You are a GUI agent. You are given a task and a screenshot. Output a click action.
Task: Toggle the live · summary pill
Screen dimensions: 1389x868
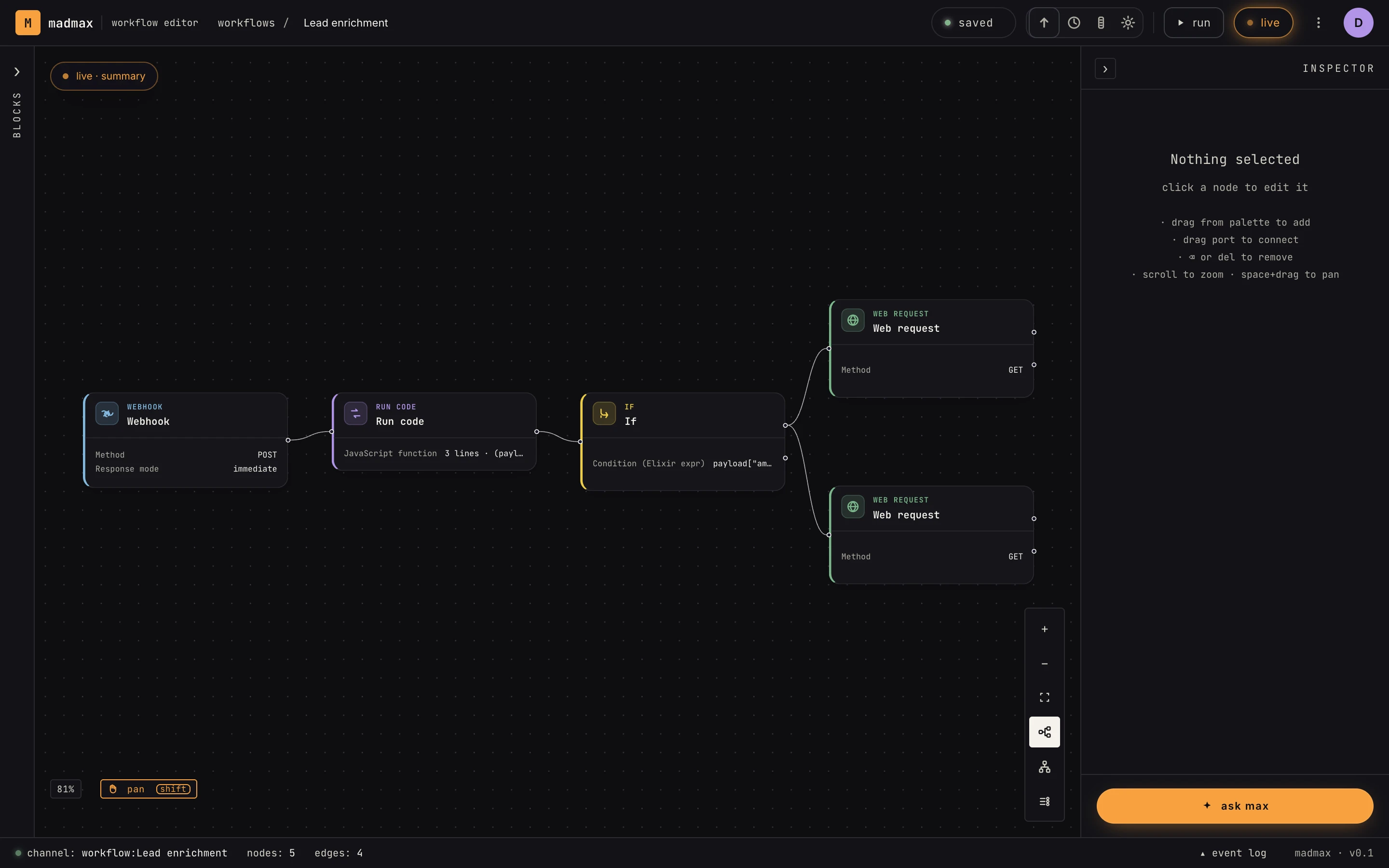pos(104,76)
